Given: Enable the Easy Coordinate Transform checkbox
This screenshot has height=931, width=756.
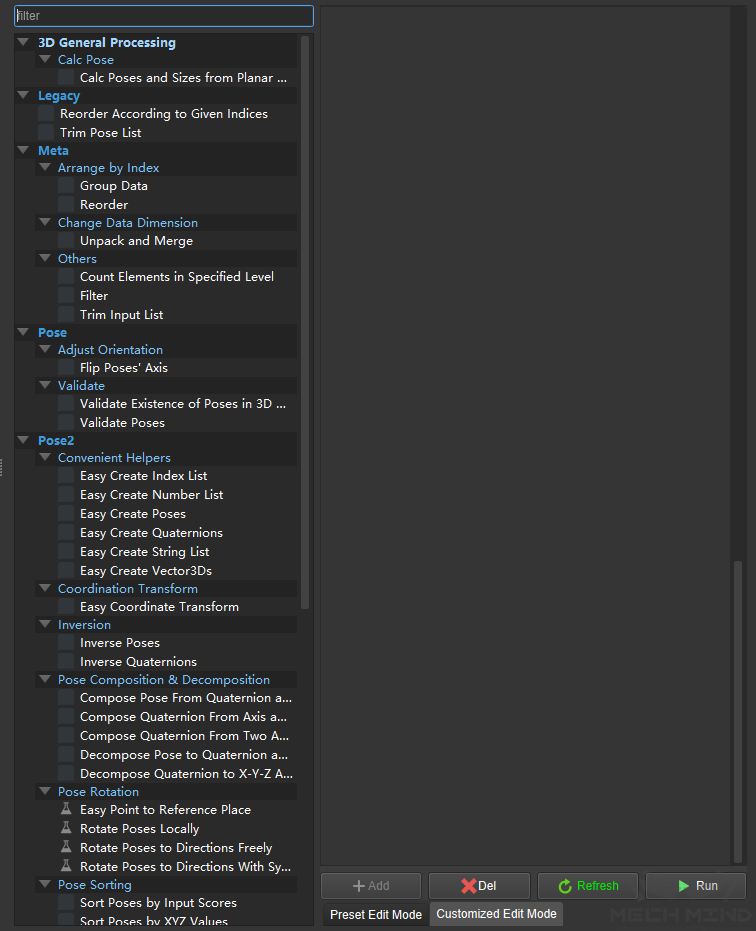Looking at the screenshot, I should pos(66,607).
